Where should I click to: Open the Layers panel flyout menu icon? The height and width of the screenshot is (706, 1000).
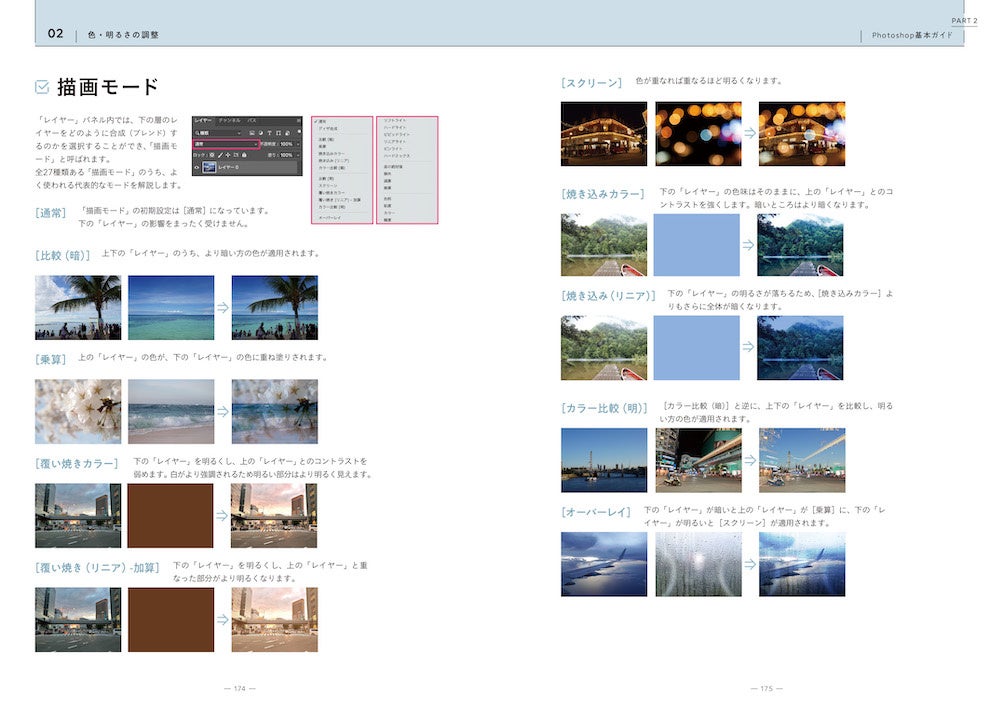(x=298, y=121)
